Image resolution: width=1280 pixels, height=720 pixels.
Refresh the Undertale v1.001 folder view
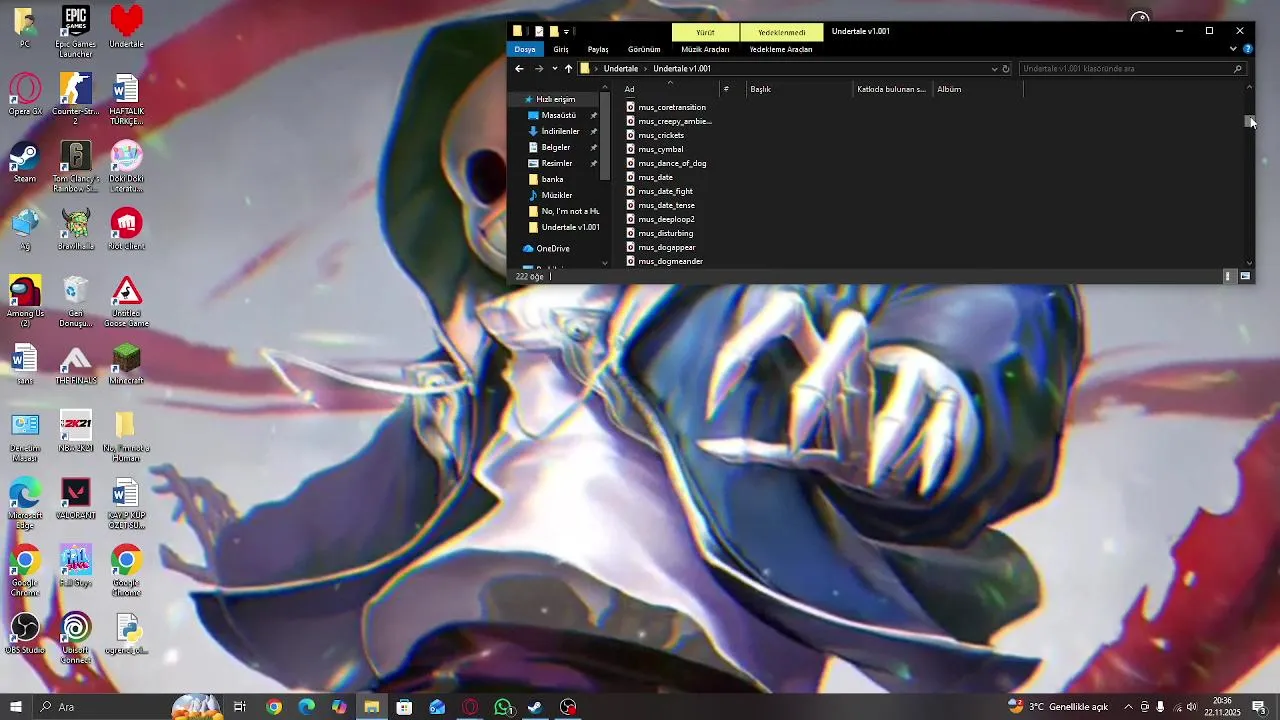[x=1006, y=69]
